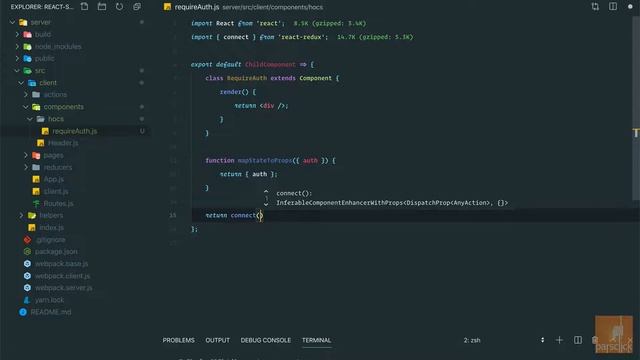This screenshot has width=640, height=360.
Task: Open the terminal selector dropdown showing 2: zsh
Action: [x=504, y=340]
